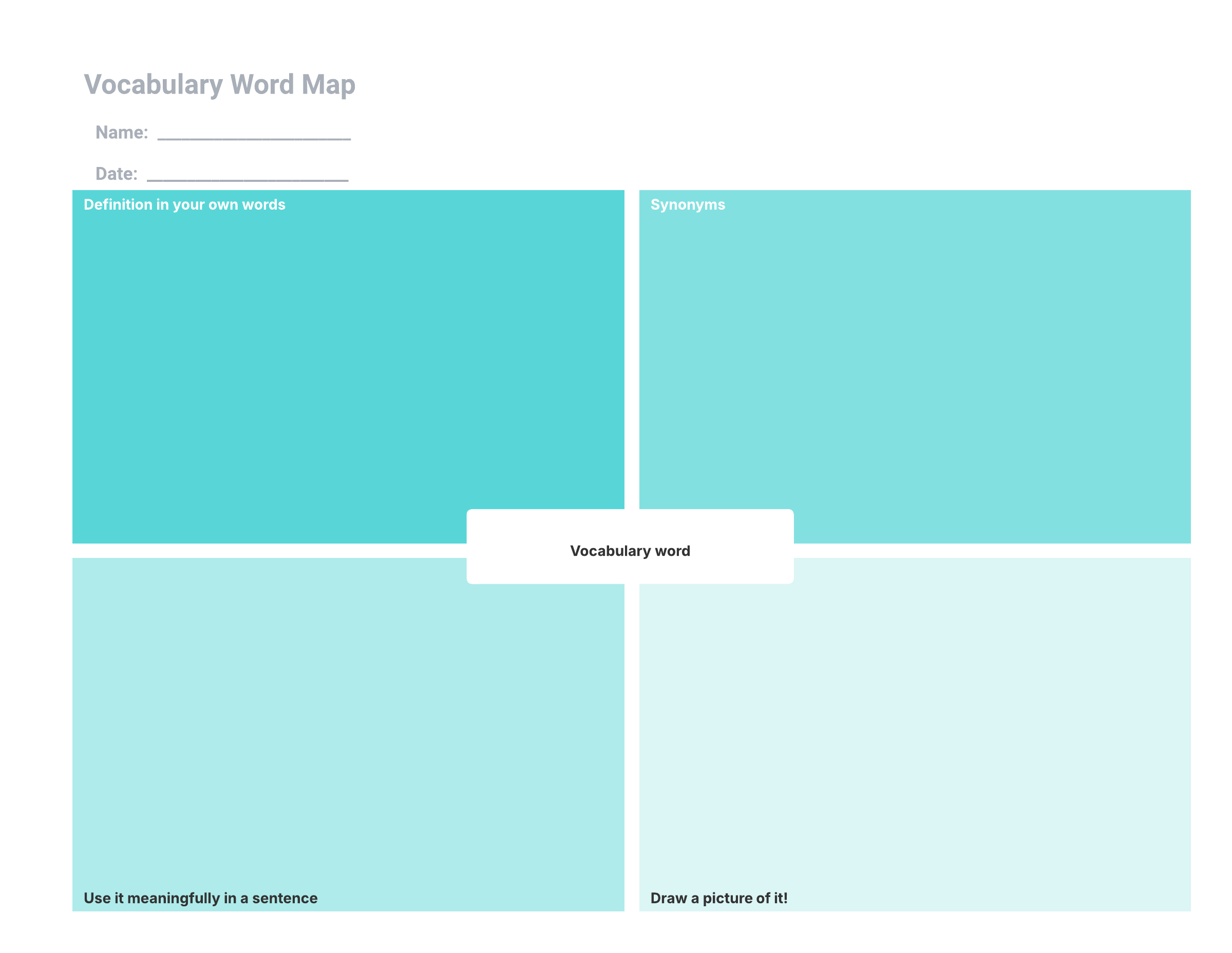
Task: Click the Vocabulary Word Map title
Action: tap(219, 85)
